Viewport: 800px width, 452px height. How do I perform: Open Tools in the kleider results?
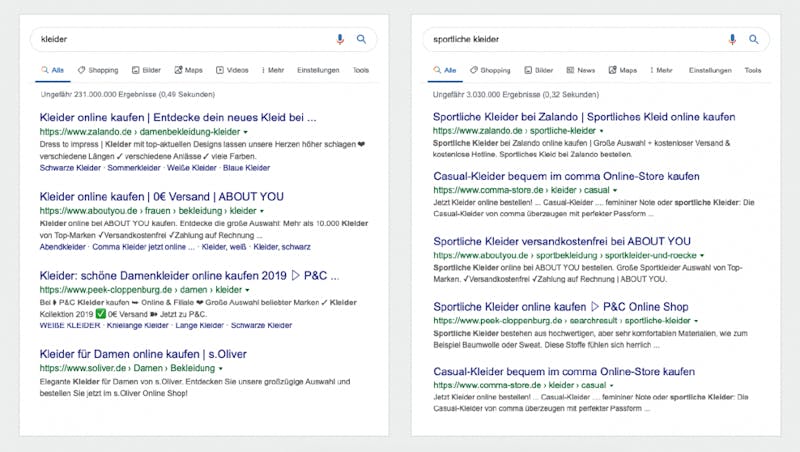[x=361, y=70]
